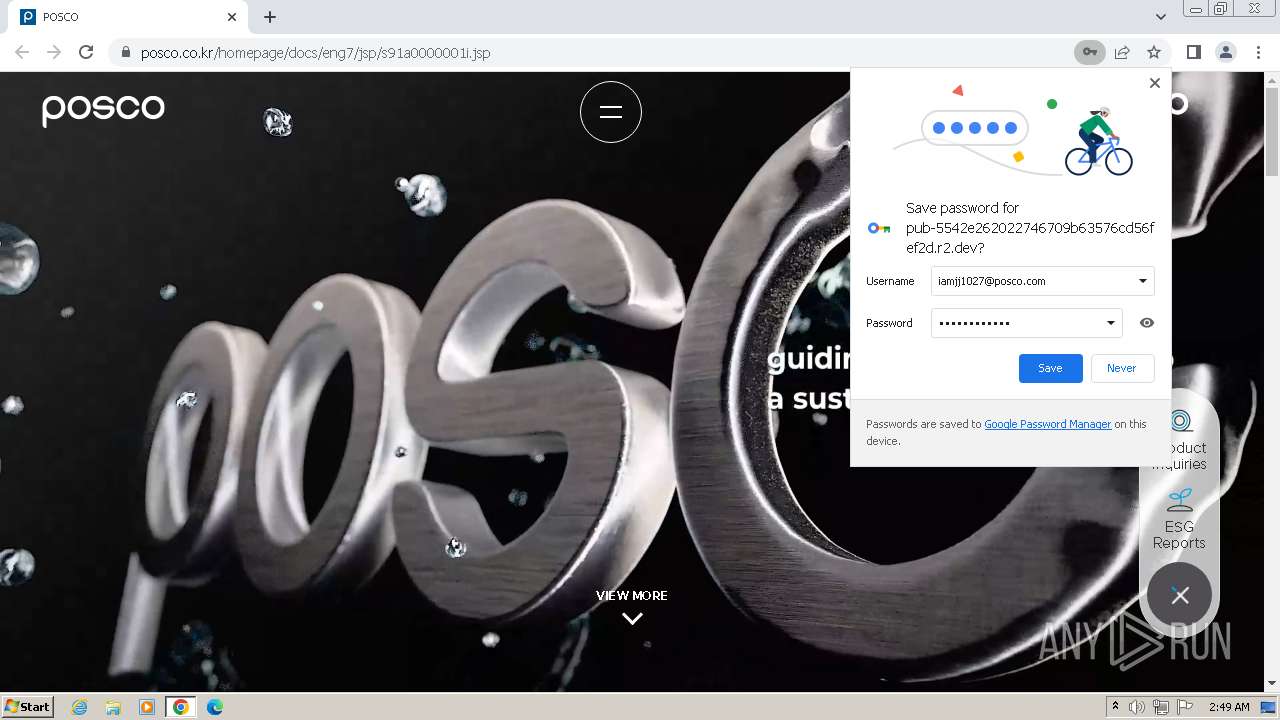Close the save password popup
Image resolution: width=1280 pixels, height=720 pixels.
click(1155, 83)
